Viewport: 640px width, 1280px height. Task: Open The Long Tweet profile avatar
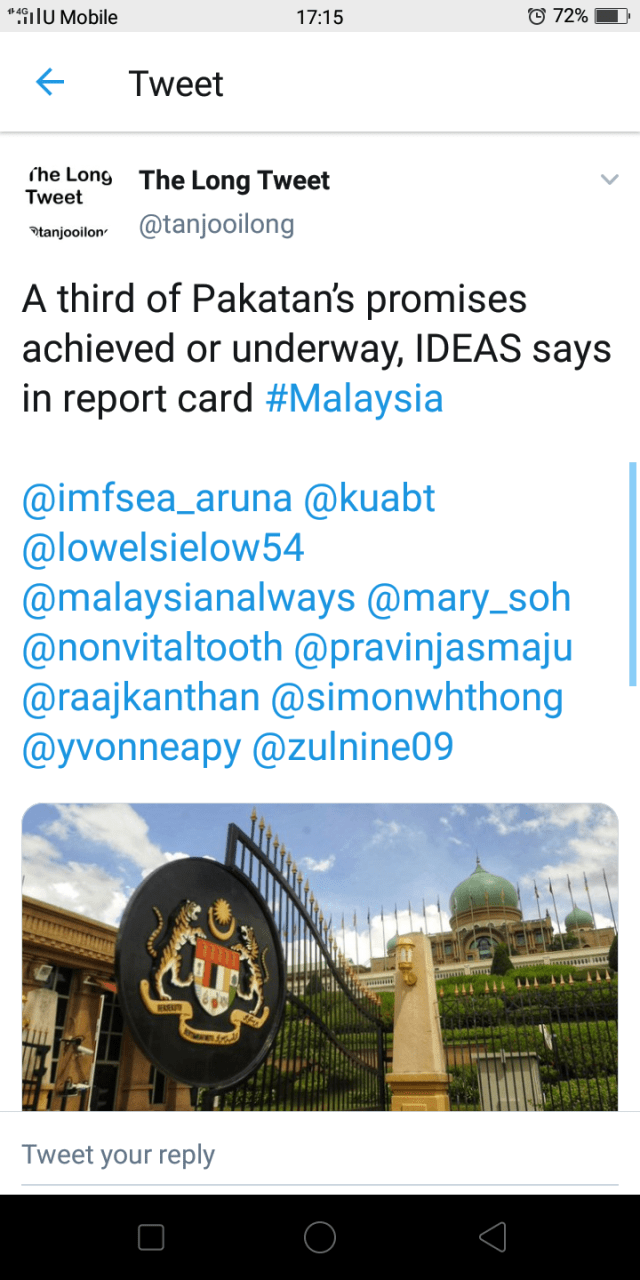(x=68, y=202)
